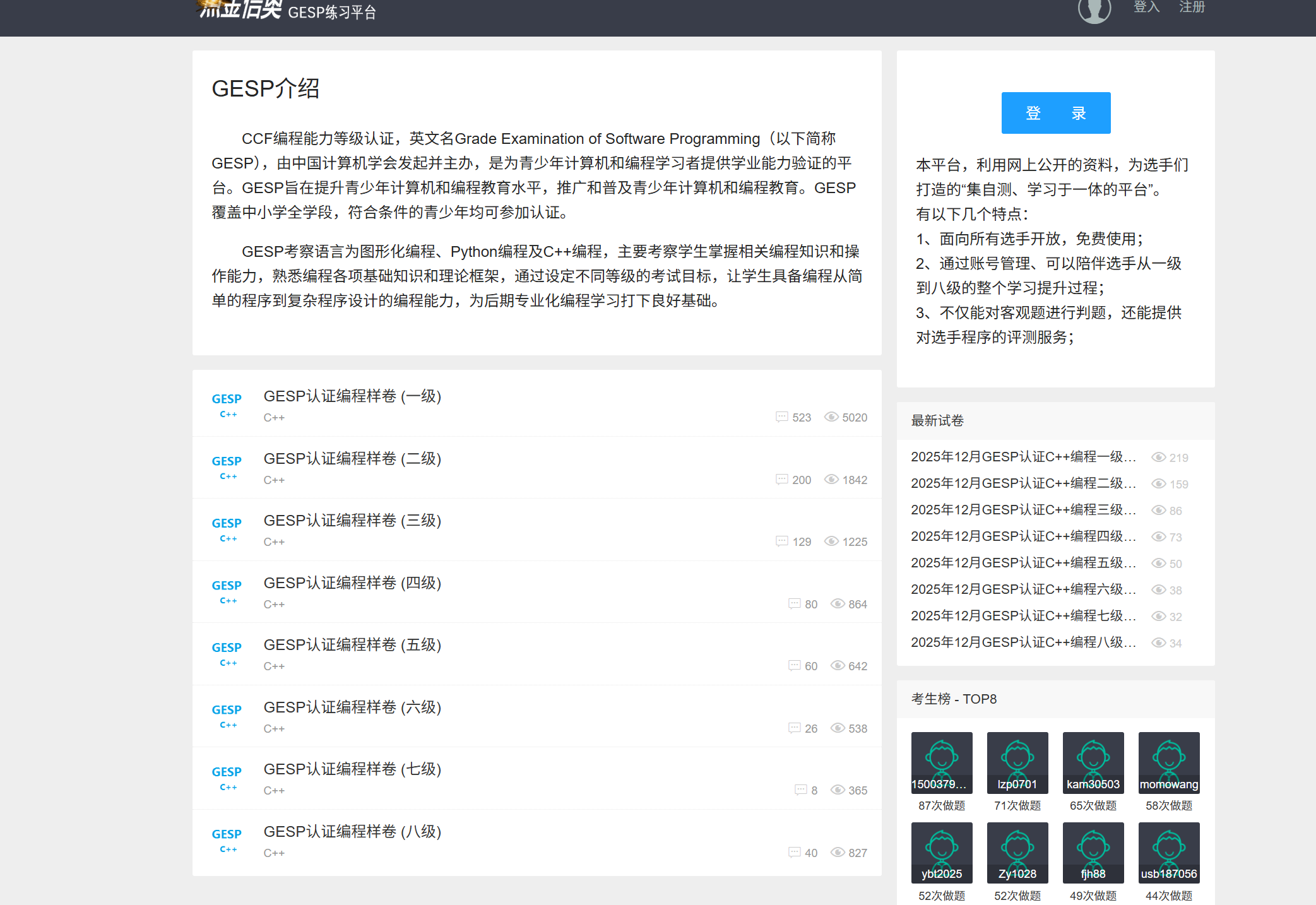The width and height of the screenshot is (1316, 905).
Task: Open lzp0701's avatar in the ranking
Action: point(1017,762)
